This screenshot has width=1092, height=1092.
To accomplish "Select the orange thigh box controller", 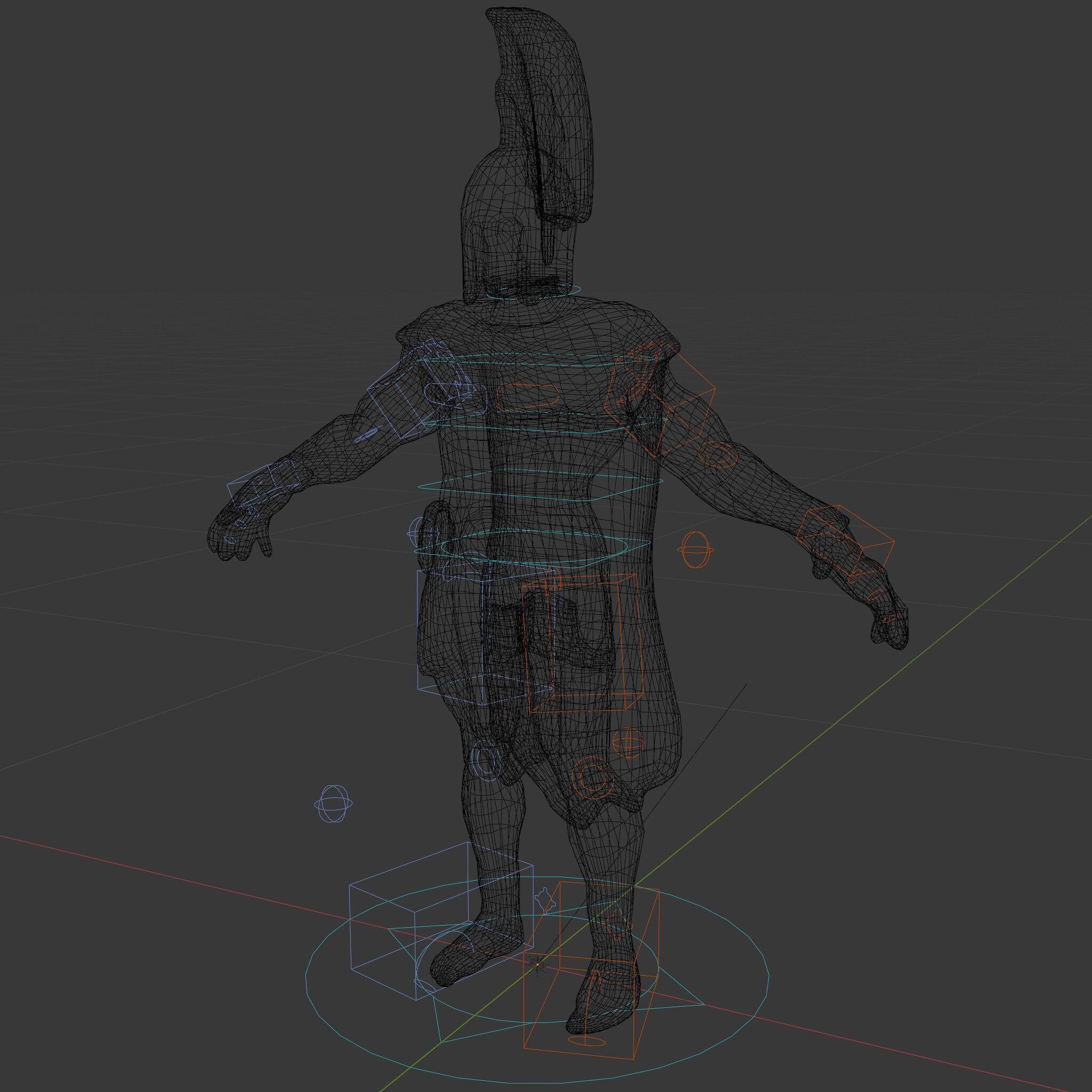I will (582, 643).
